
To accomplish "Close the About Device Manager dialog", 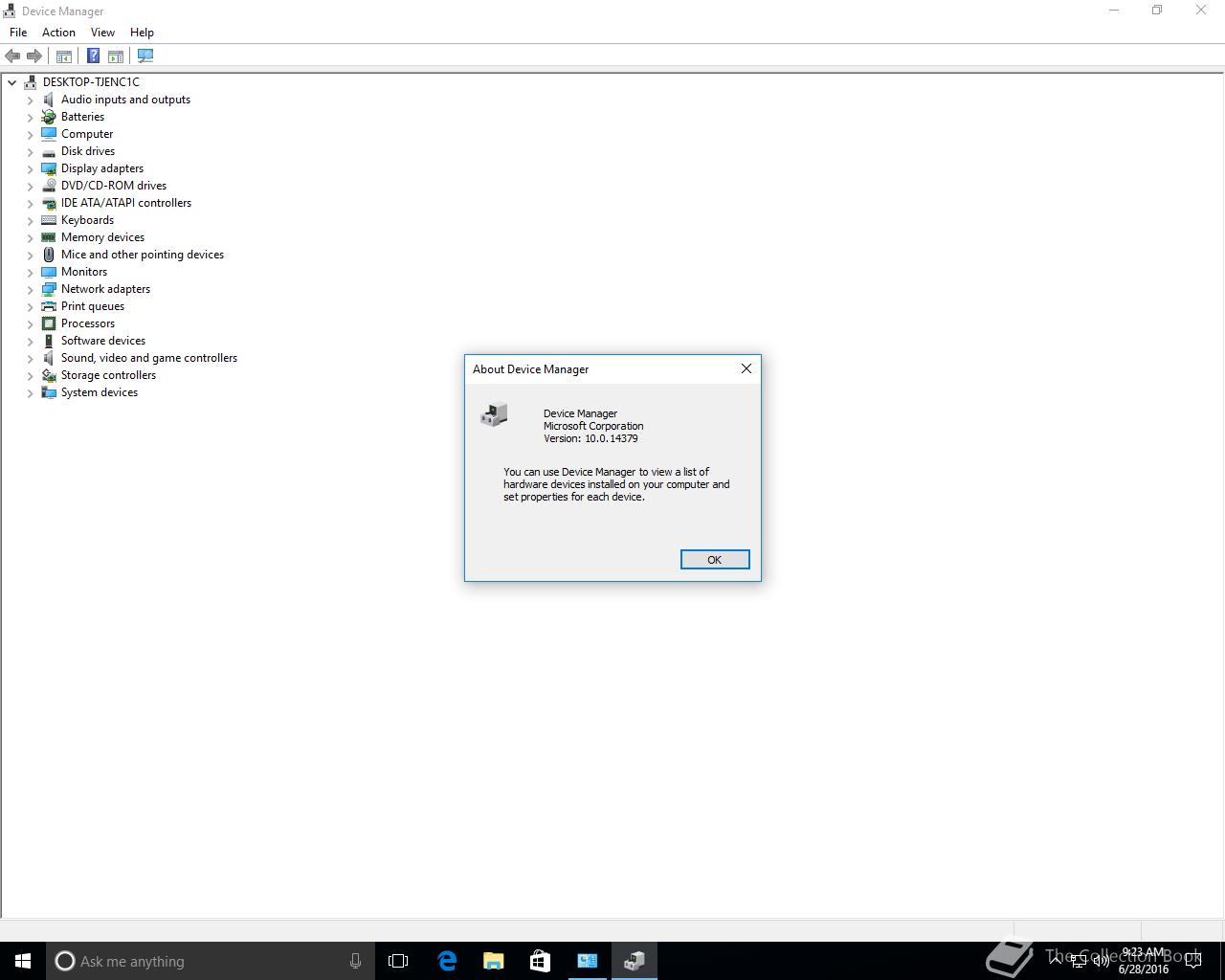I will pyautogui.click(x=746, y=368).
